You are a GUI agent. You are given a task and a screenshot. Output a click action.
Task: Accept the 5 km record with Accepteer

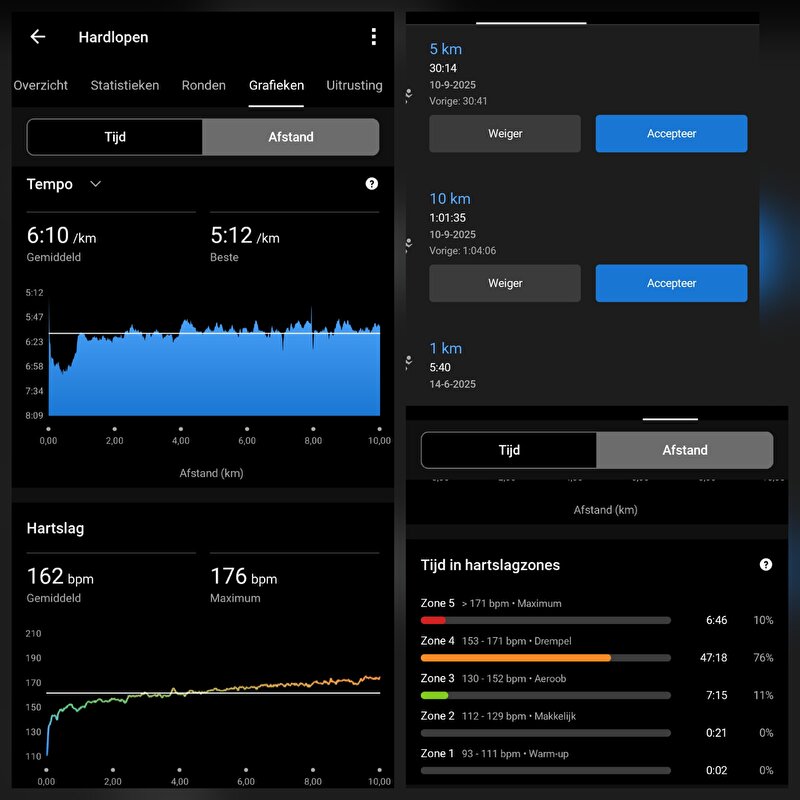click(x=671, y=134)
